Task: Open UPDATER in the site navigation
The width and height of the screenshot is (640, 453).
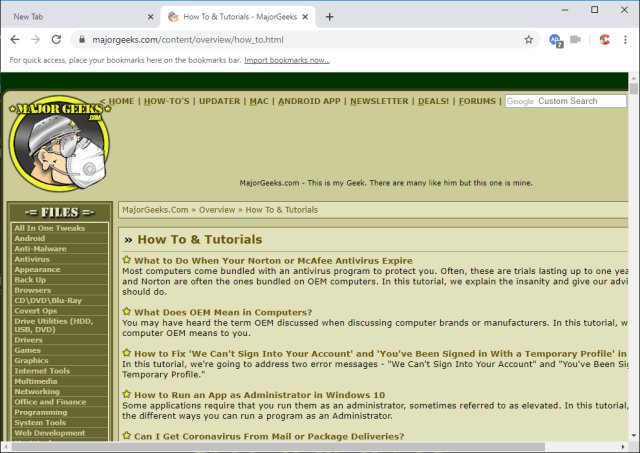Action: pos(220,101)
